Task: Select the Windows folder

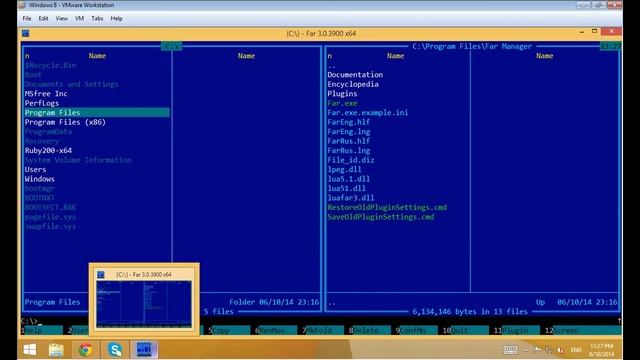Action: point(40,179)
